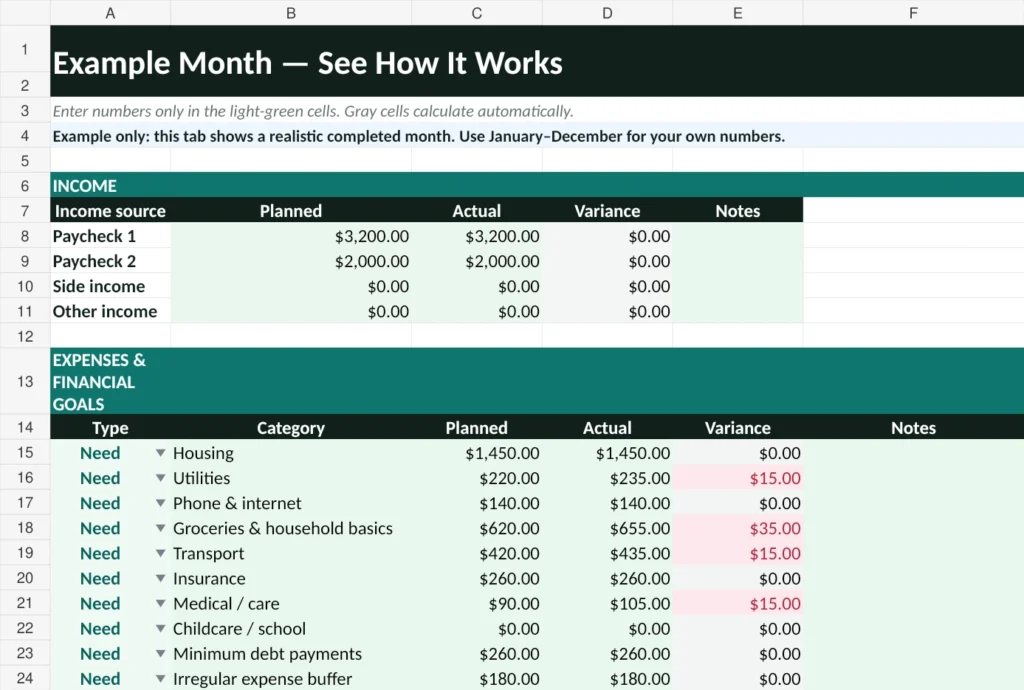Open the Groceries & household basics dropdown arrow
Image resolution: width=1024 pixels, height=690 pixels.
click(x=161, y=527)
